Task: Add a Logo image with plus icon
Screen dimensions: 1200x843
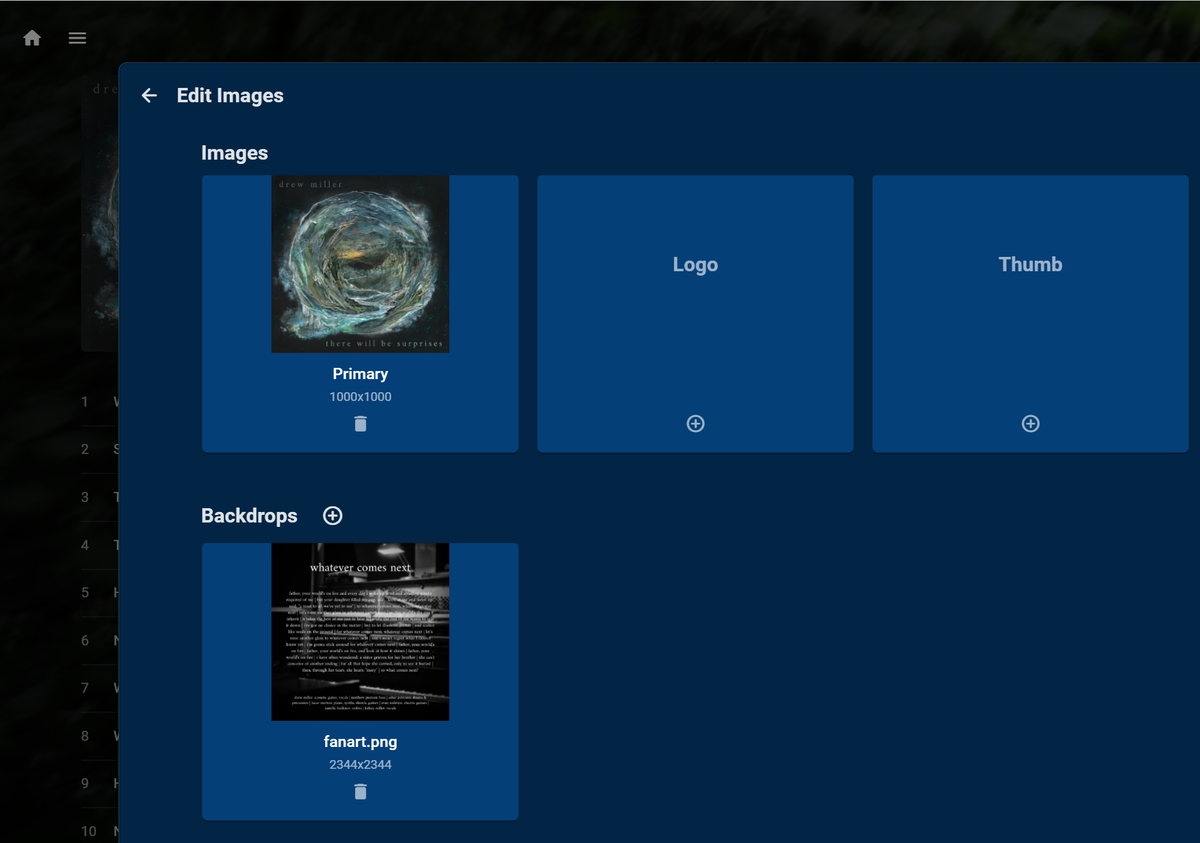Action: click(x=695, y=424)
